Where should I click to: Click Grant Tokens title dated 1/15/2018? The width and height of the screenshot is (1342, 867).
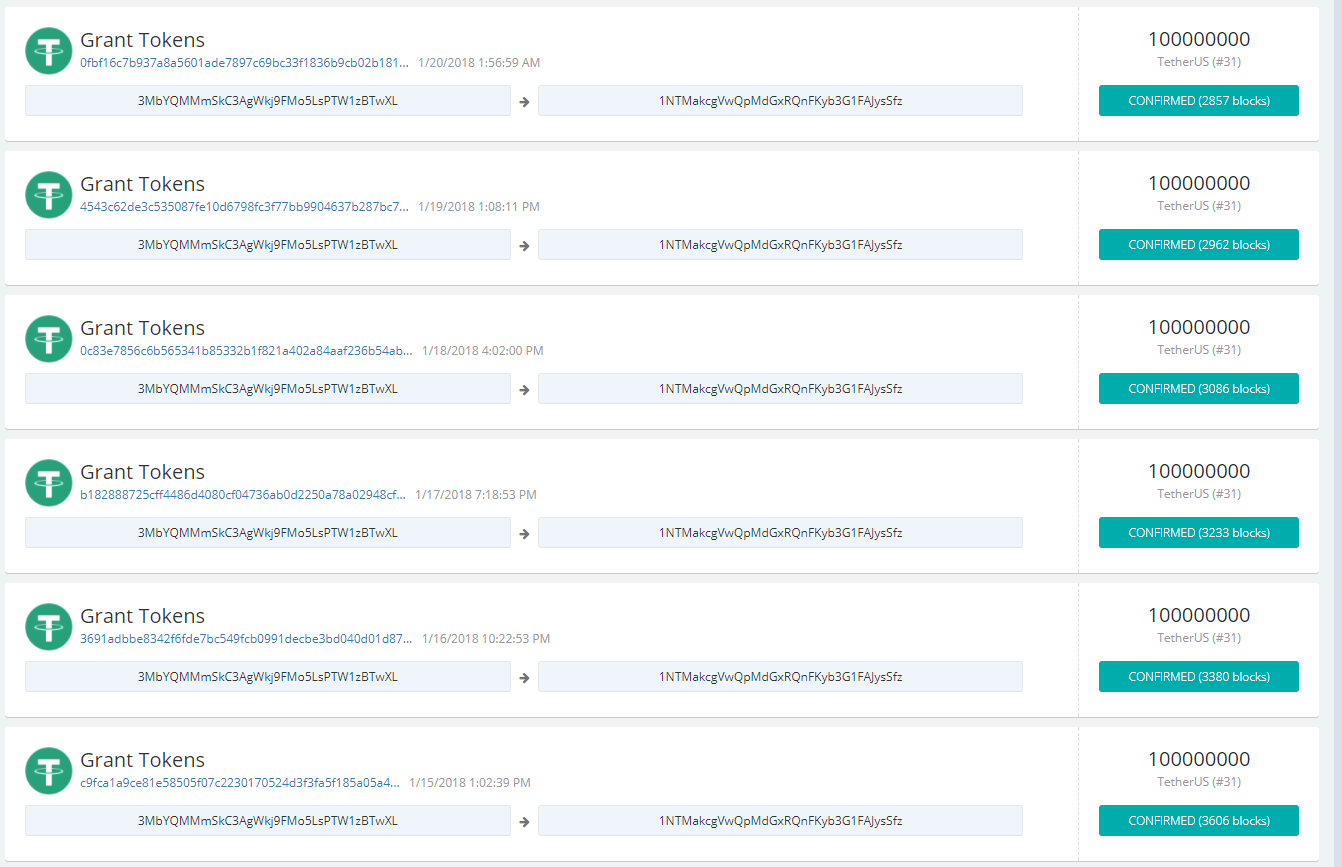[x=142, y=760]
